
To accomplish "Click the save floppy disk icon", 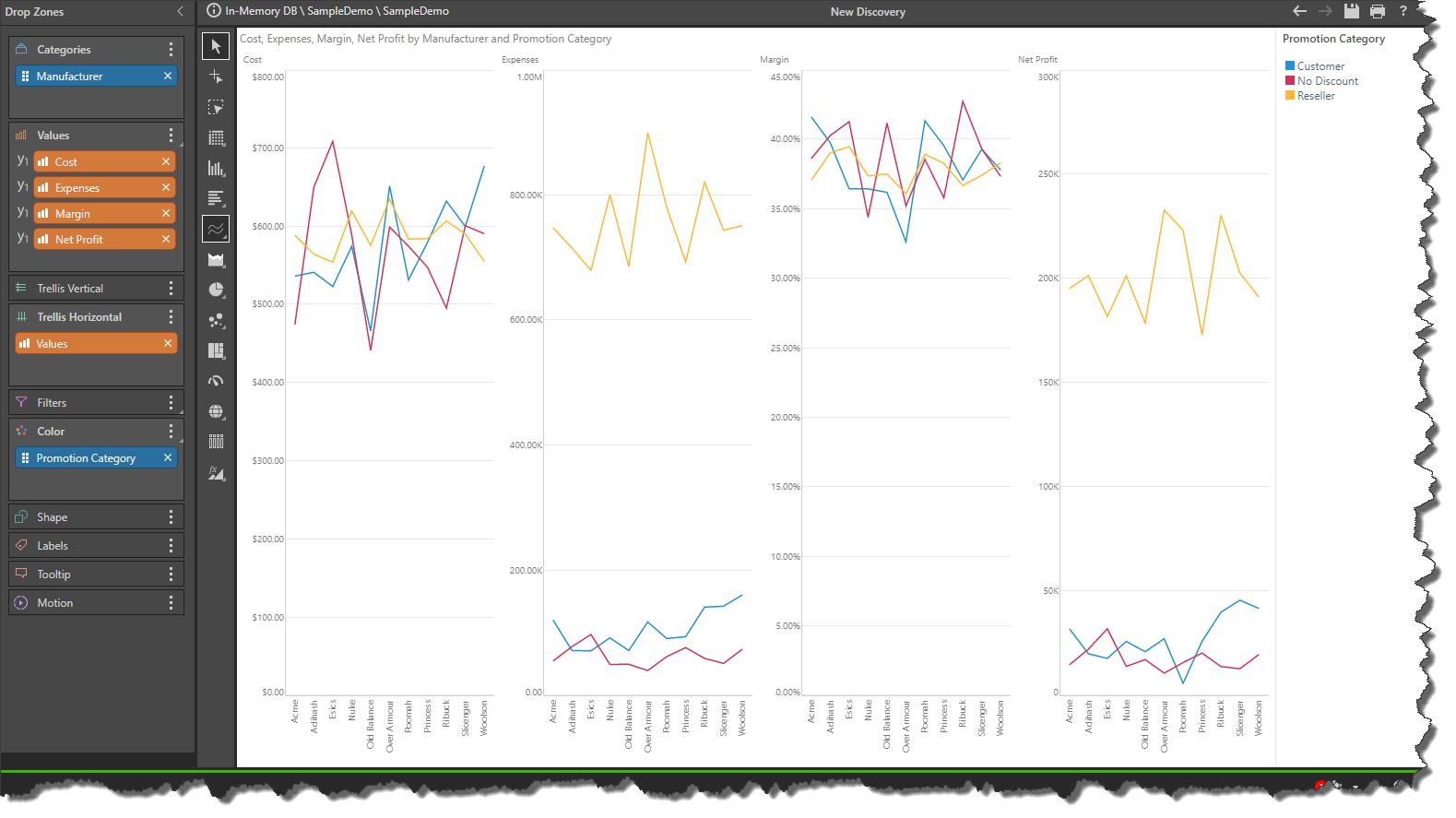I will click(x=1352, y=11).
